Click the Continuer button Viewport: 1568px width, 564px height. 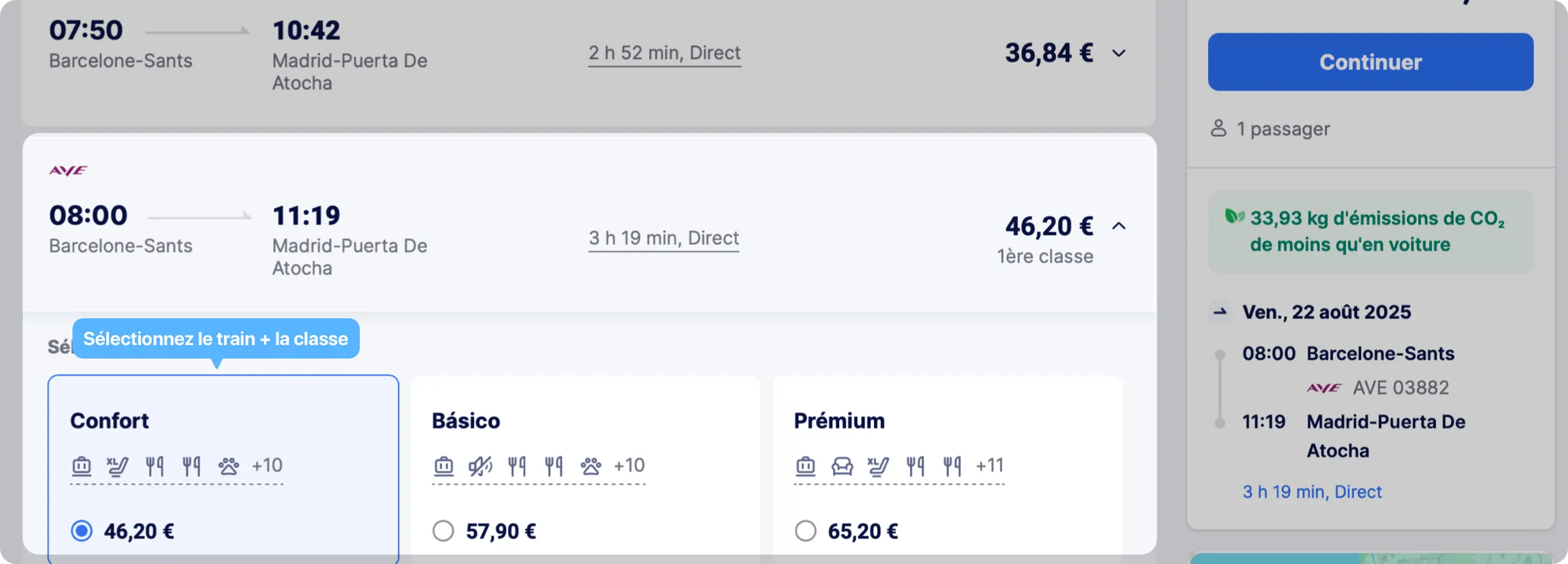coord(1371,62)
